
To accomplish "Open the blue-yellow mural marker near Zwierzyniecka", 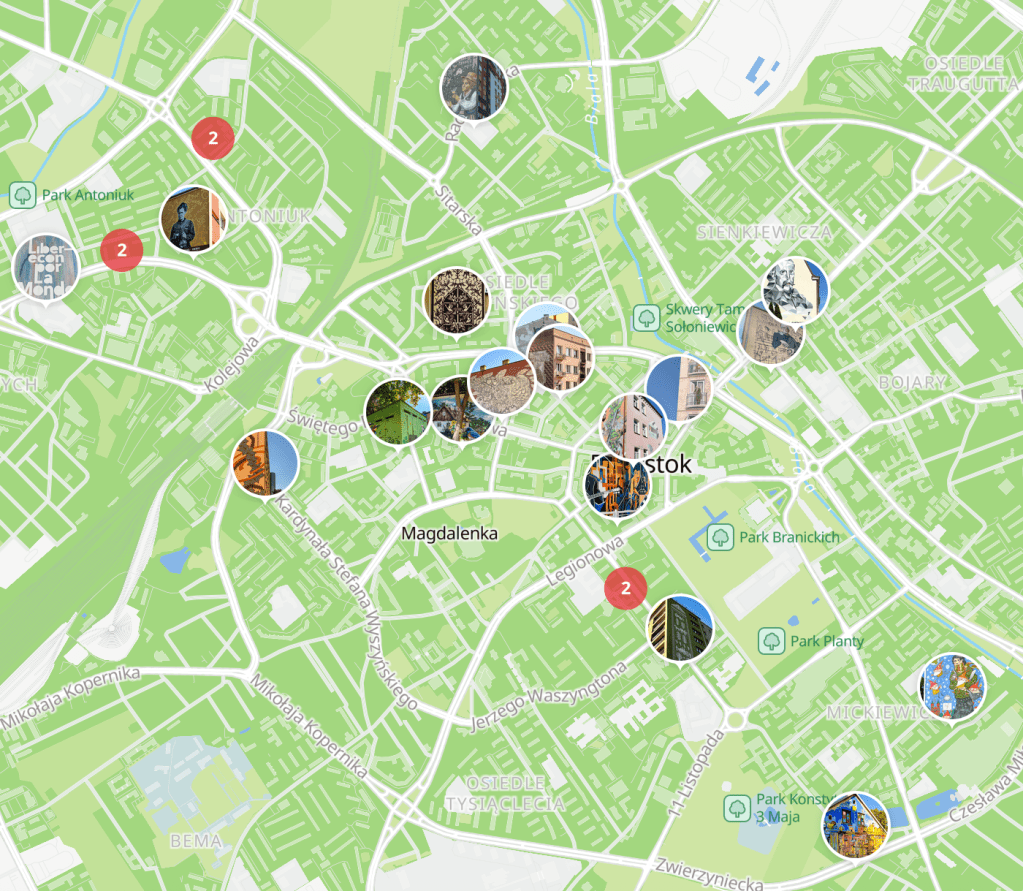I will click(x=856, y=826).
